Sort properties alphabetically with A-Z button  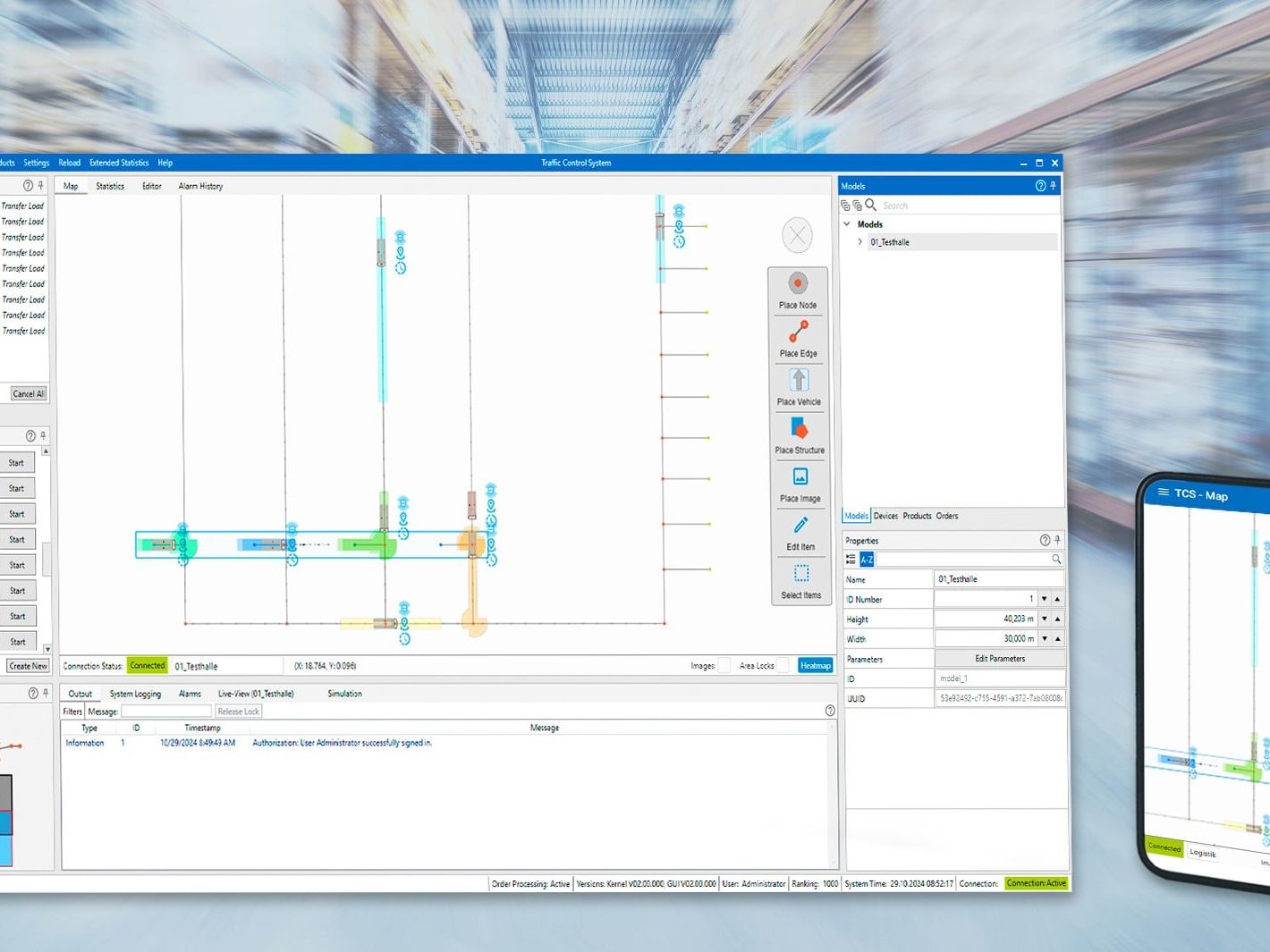pos(867,560)
